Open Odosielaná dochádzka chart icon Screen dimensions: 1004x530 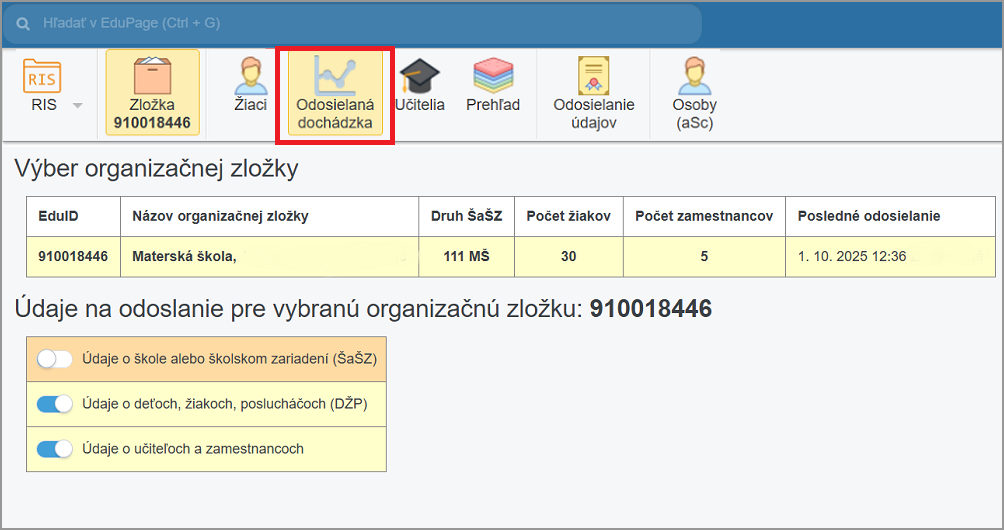(x=334, y=76)
